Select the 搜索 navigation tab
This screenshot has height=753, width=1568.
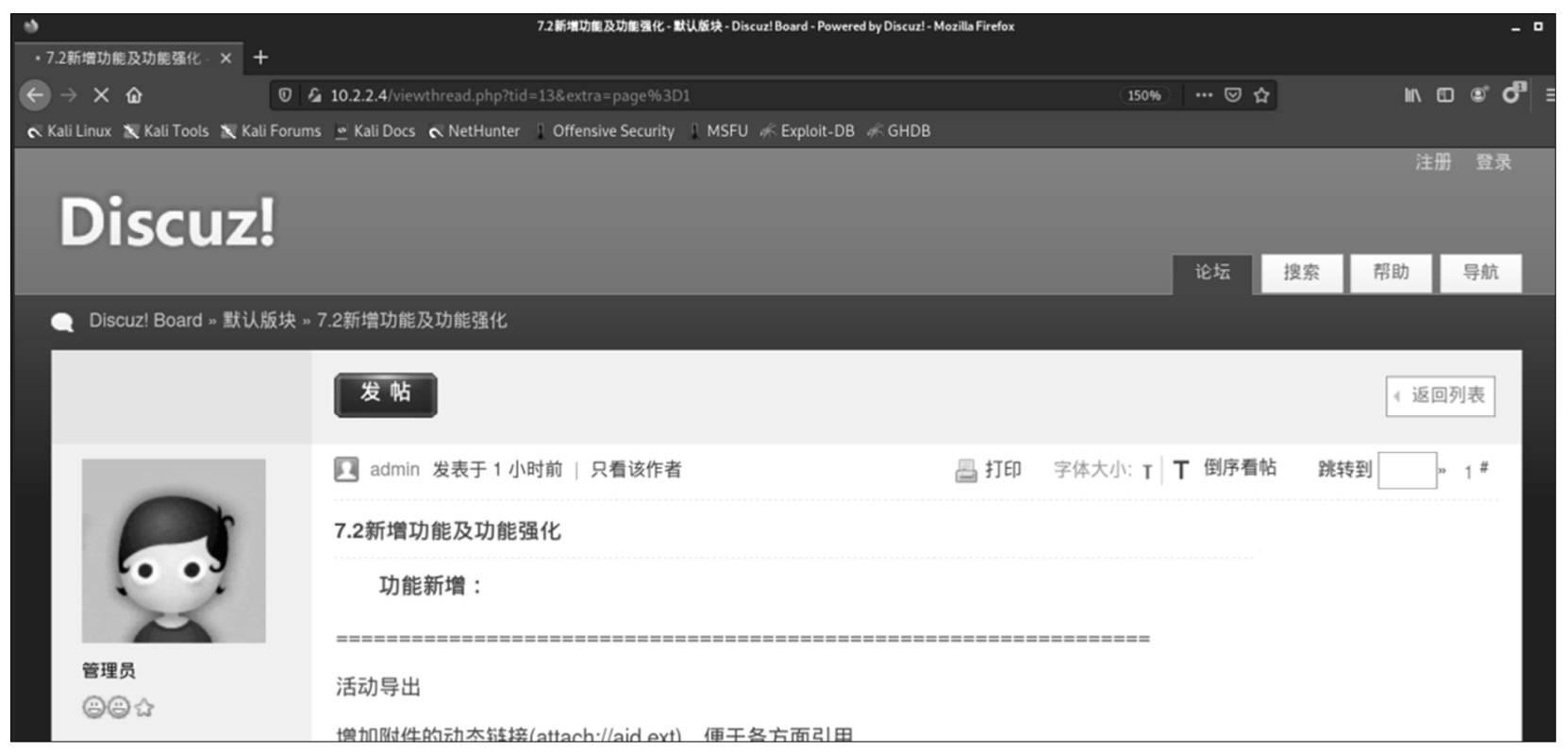coord(1302,274)
